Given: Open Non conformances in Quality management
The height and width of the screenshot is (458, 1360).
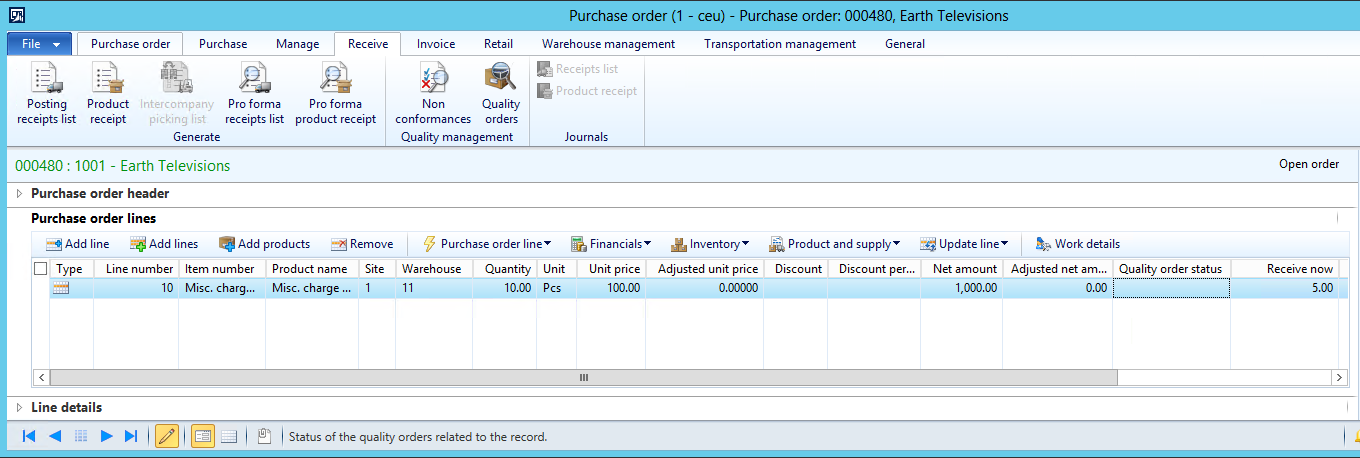Looking at the screenshot, I should click(433, 78).
